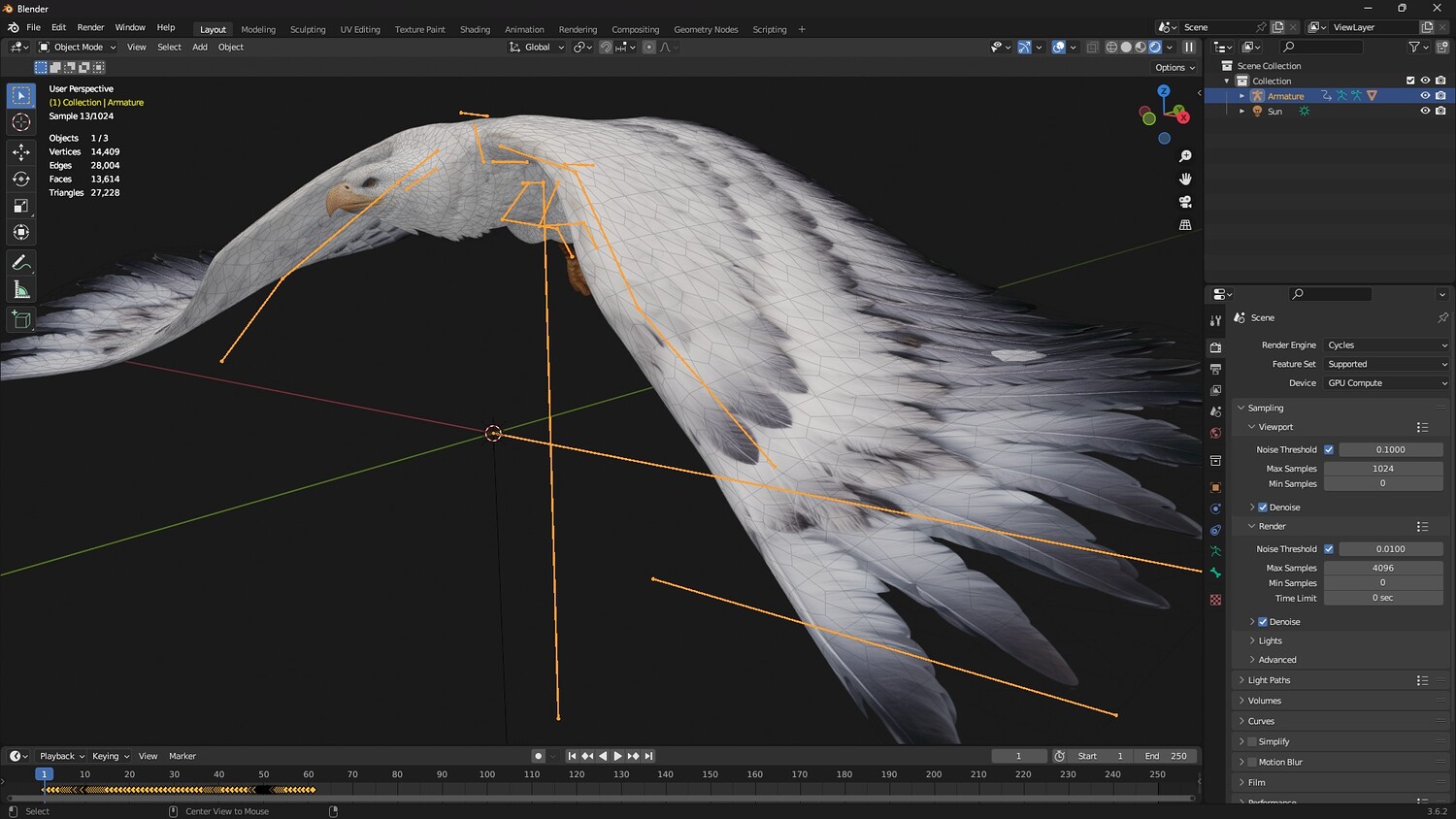Toggle camera view gizmo icon
This screenshot has width=1456, height=819.
point(1185,202)
